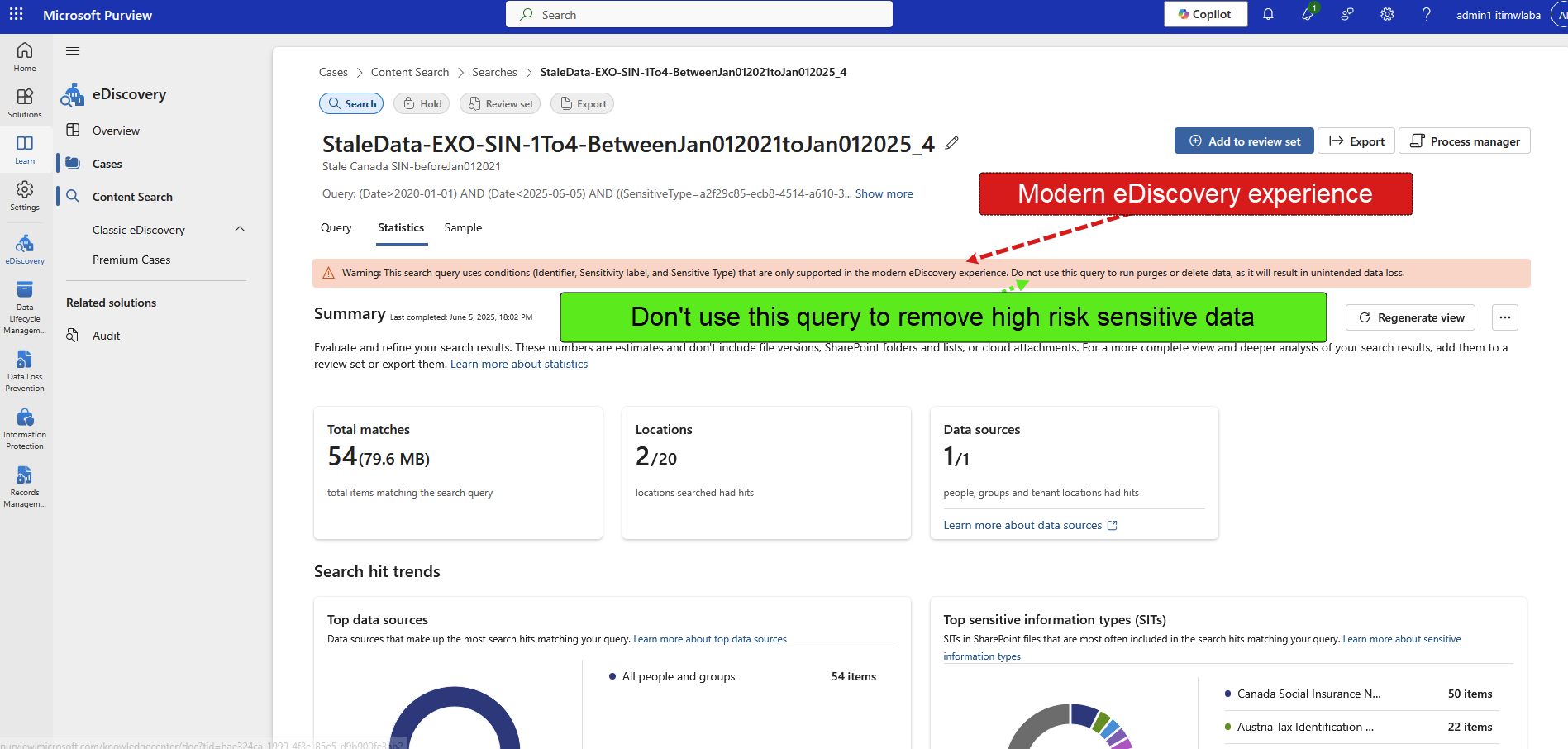The width and height of the screenshot is (1568, 749).
Task: Go to Cases breadcrumb
Action: pos(333,72)
